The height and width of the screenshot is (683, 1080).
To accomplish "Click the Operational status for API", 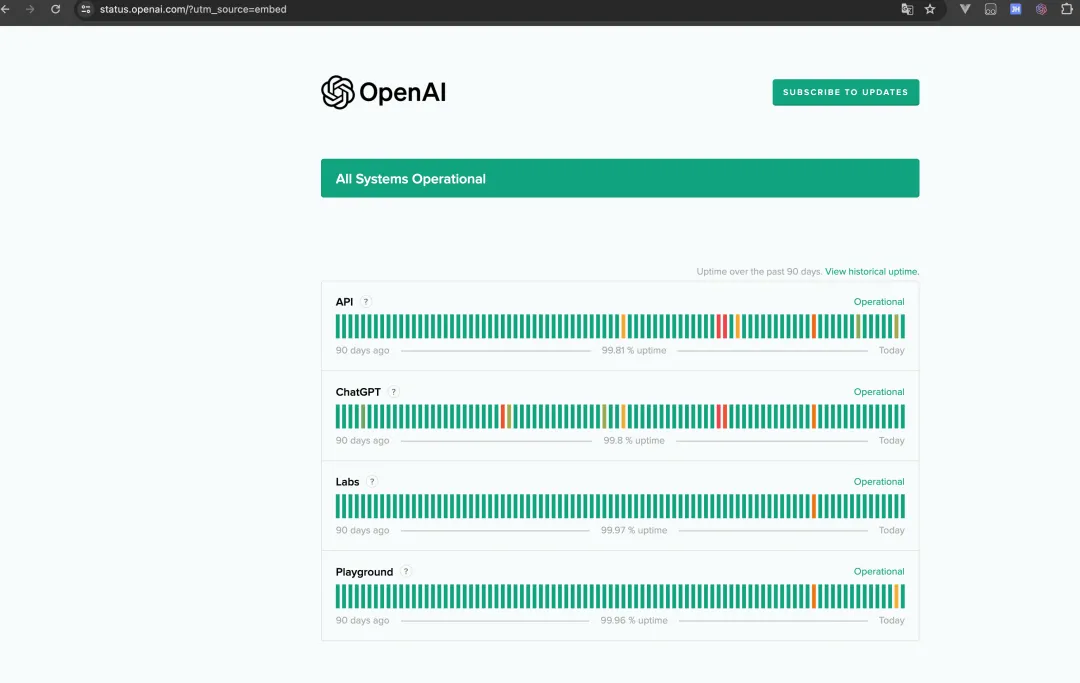I will [x=879, y=302].
